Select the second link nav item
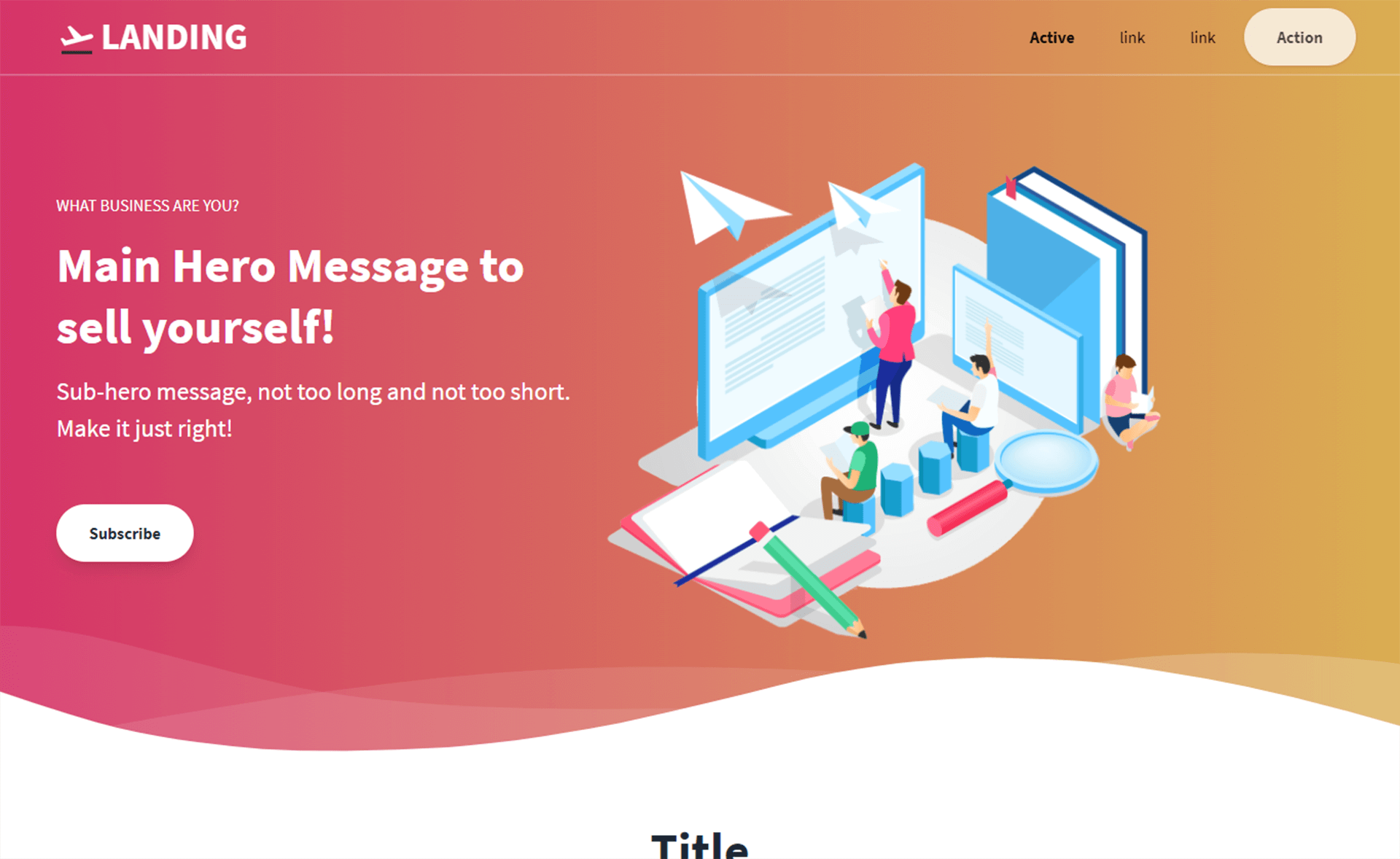The width and height of the screenshot is (1400, 859). [x=1200, y=37]
